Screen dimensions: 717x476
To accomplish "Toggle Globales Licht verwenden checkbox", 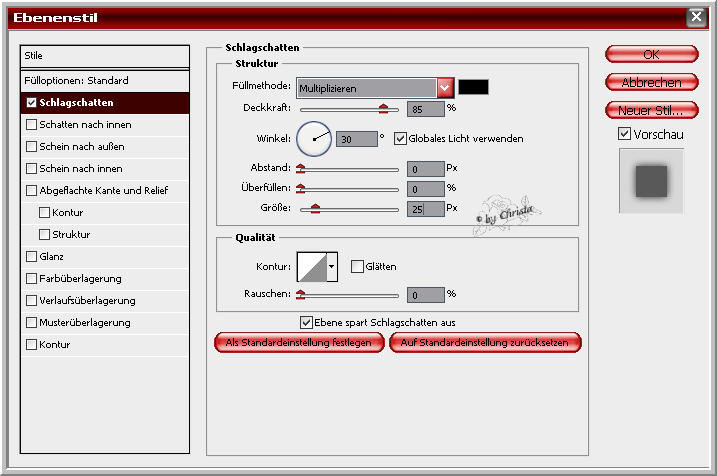I will (x=400, y=139).
